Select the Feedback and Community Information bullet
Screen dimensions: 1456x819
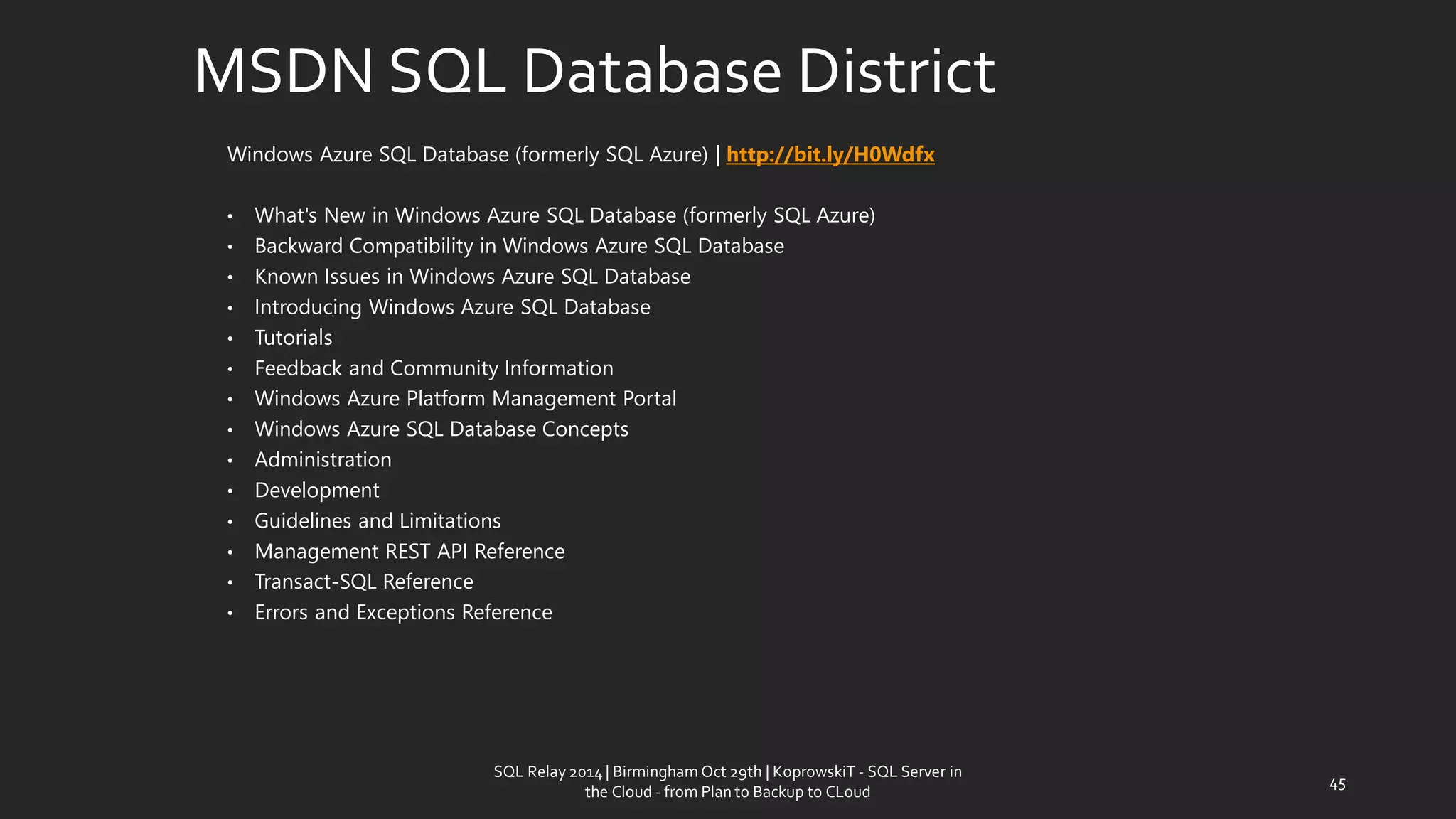pos(434,368)
